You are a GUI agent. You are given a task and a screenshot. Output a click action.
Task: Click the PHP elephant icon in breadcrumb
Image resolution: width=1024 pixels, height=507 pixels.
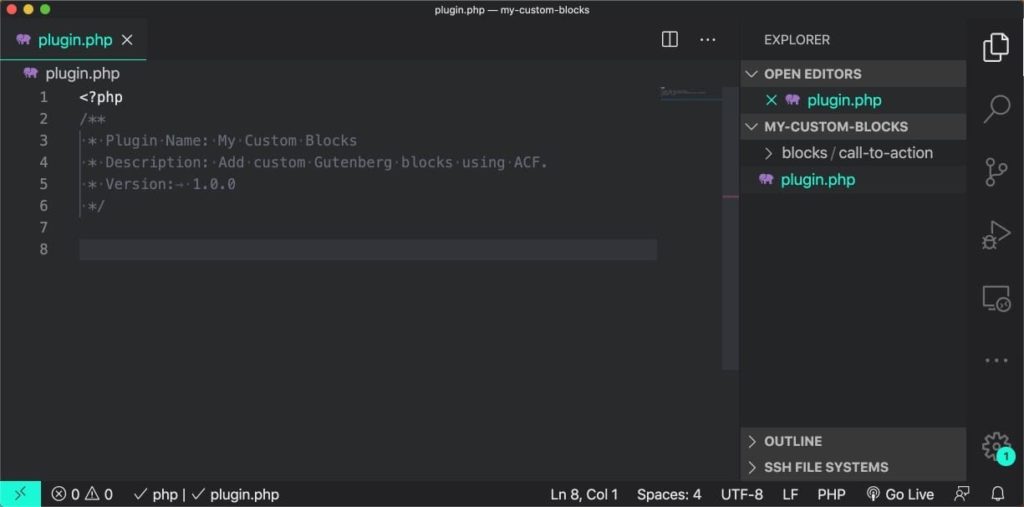click(x=31, y=73)
